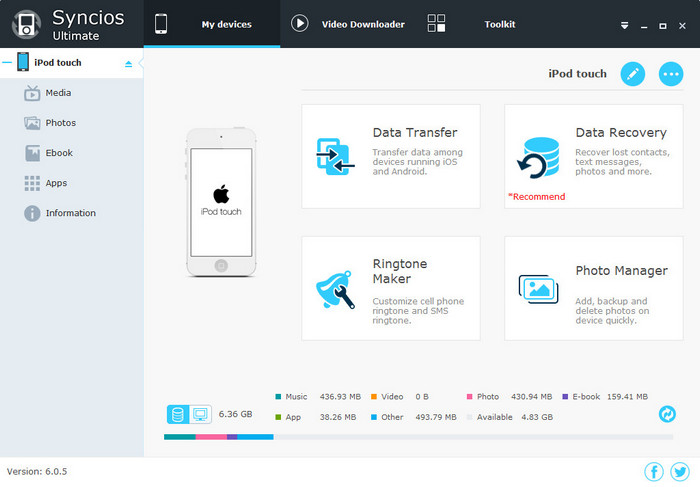Open the Apps section
Viewport: 700px width, 487px height.
[56, 183]
